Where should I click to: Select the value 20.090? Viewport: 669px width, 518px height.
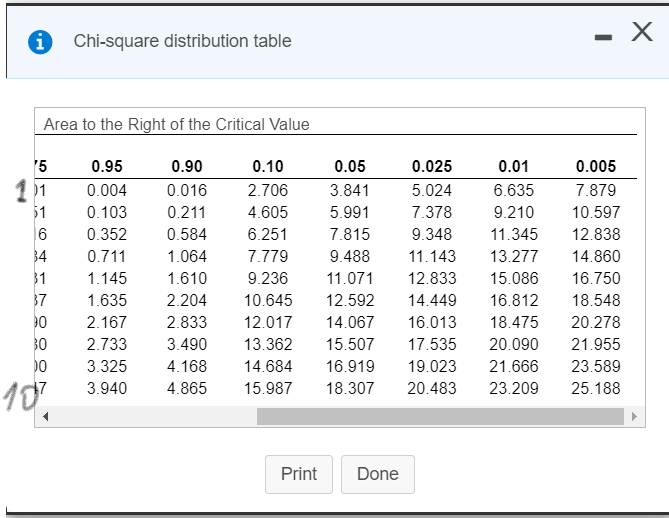[514, 344]
